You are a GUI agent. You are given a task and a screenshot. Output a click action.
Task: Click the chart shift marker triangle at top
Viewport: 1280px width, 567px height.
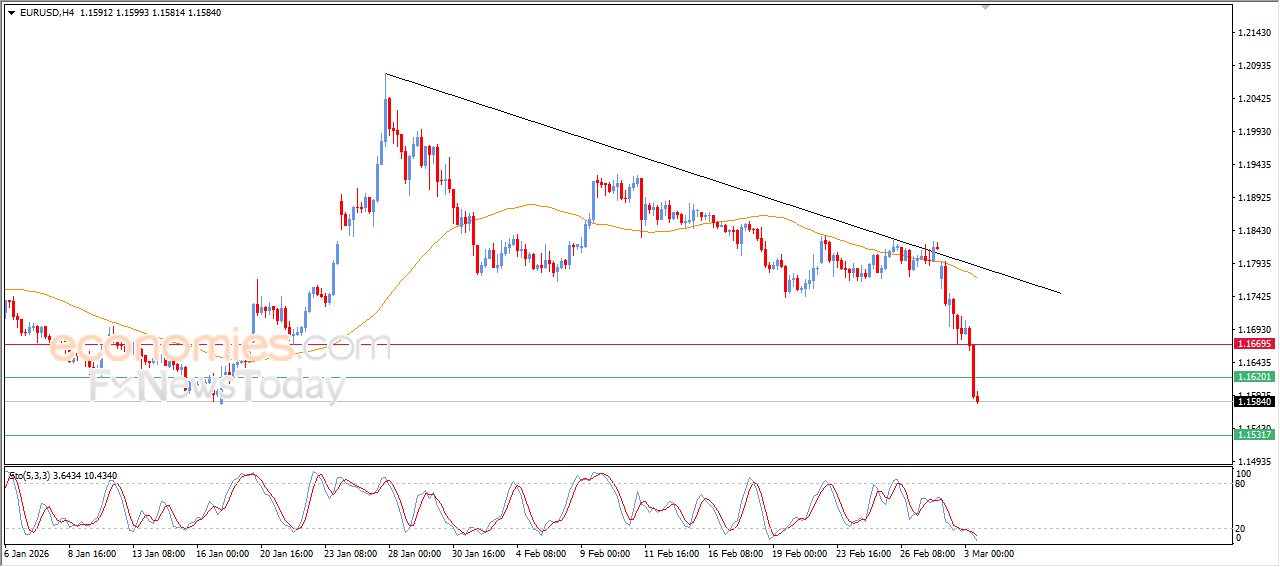point(987,8)
